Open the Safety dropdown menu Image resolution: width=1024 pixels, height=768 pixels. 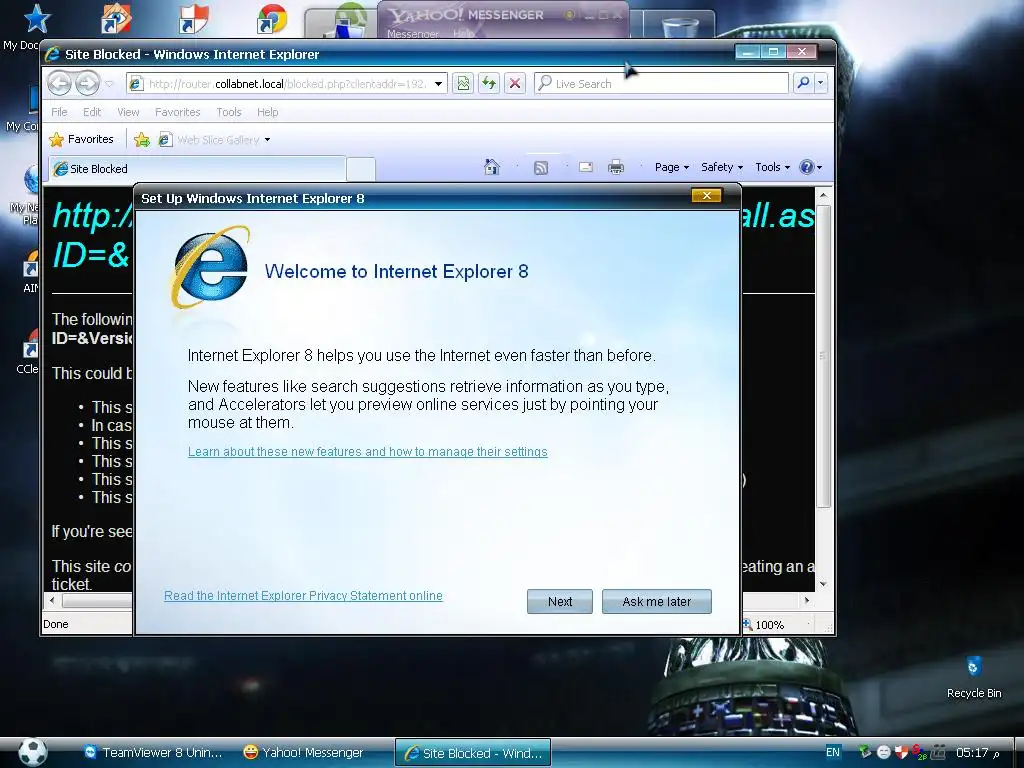pos(722,167)
